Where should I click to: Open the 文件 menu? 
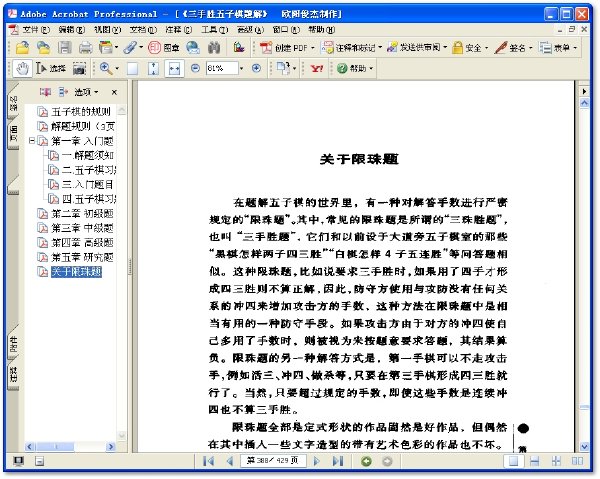tap(35, 29)
